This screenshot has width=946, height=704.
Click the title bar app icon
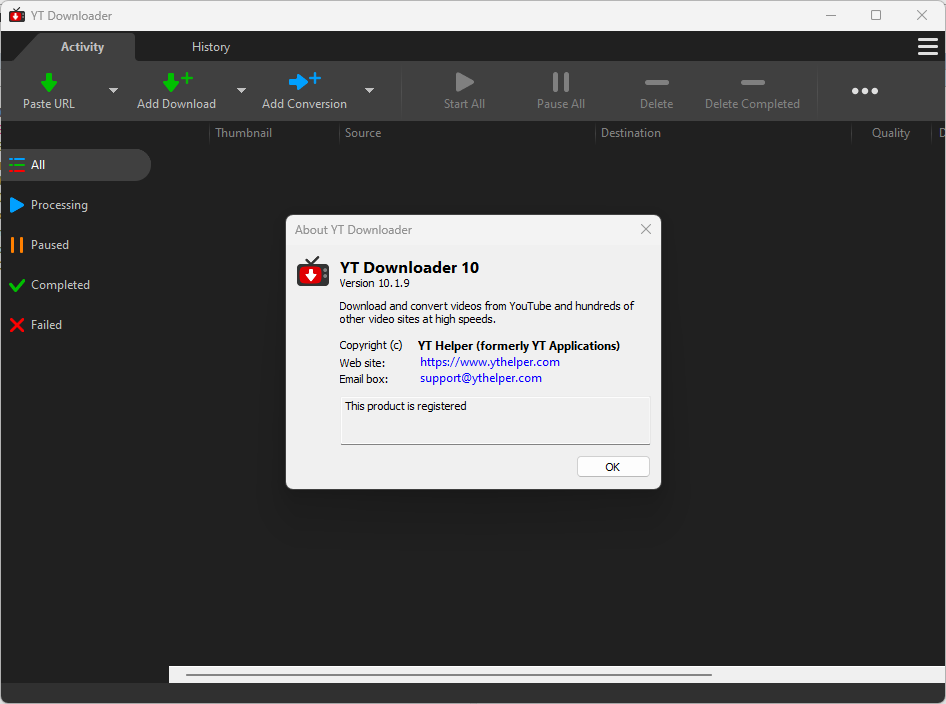[17, 15]
